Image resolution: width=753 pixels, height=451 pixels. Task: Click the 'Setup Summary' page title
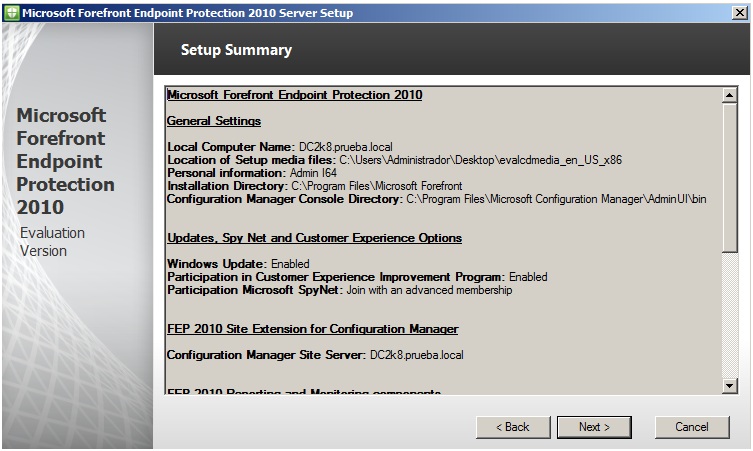tap(236, 50)
